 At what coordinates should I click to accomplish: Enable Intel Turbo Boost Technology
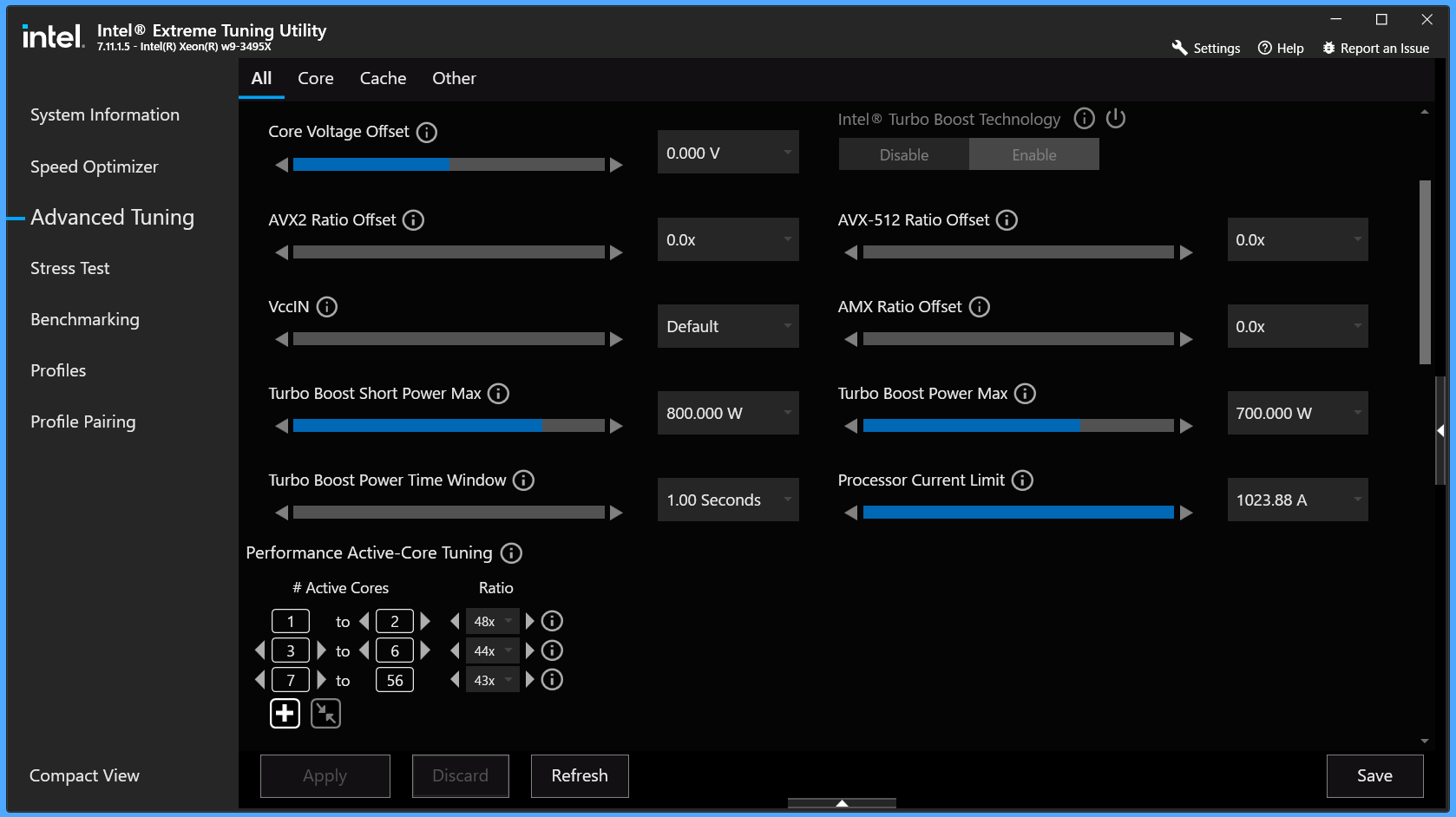click(1034, 154)
